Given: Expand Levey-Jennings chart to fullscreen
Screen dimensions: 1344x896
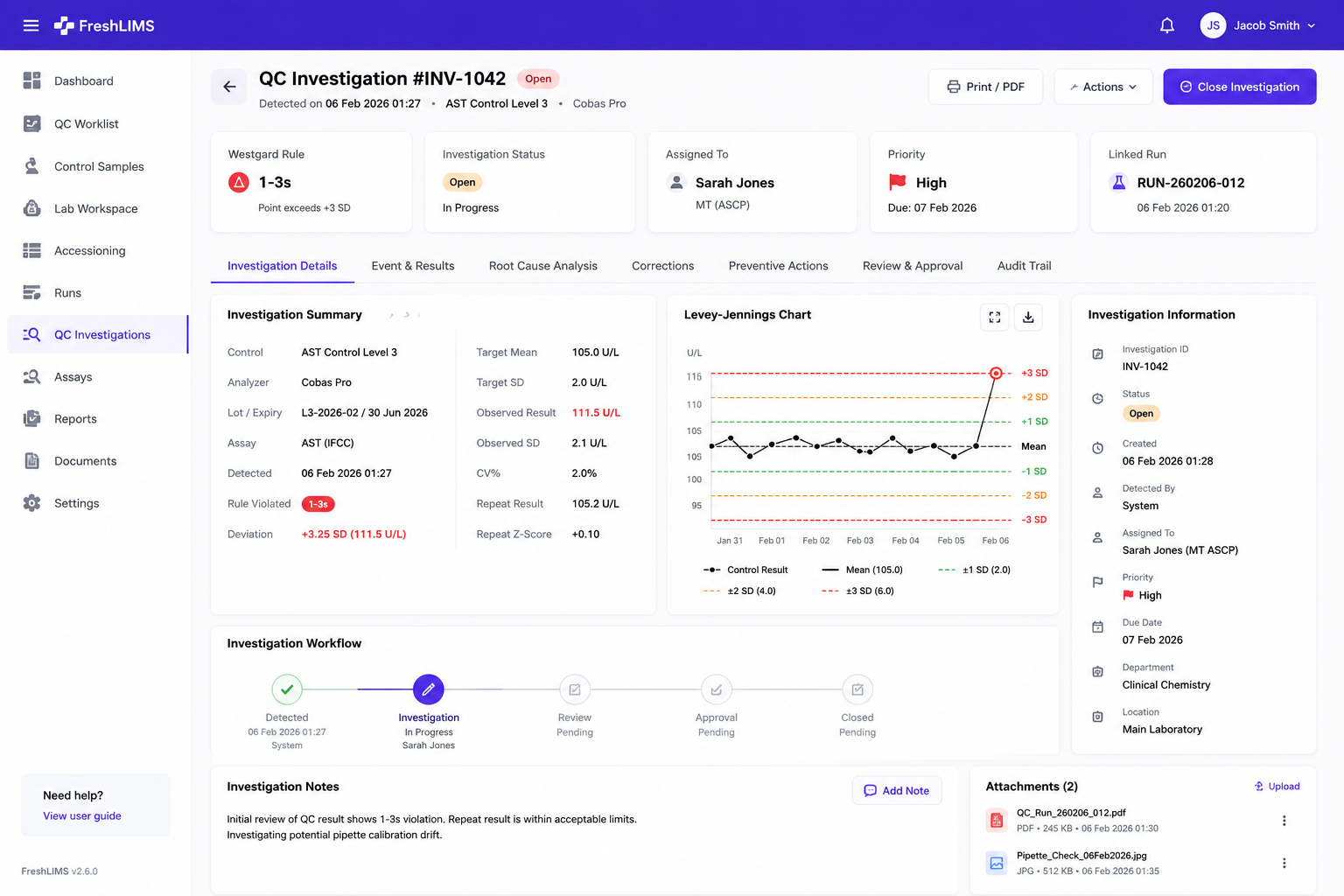Looking at the screenshot, I should 995,317.
